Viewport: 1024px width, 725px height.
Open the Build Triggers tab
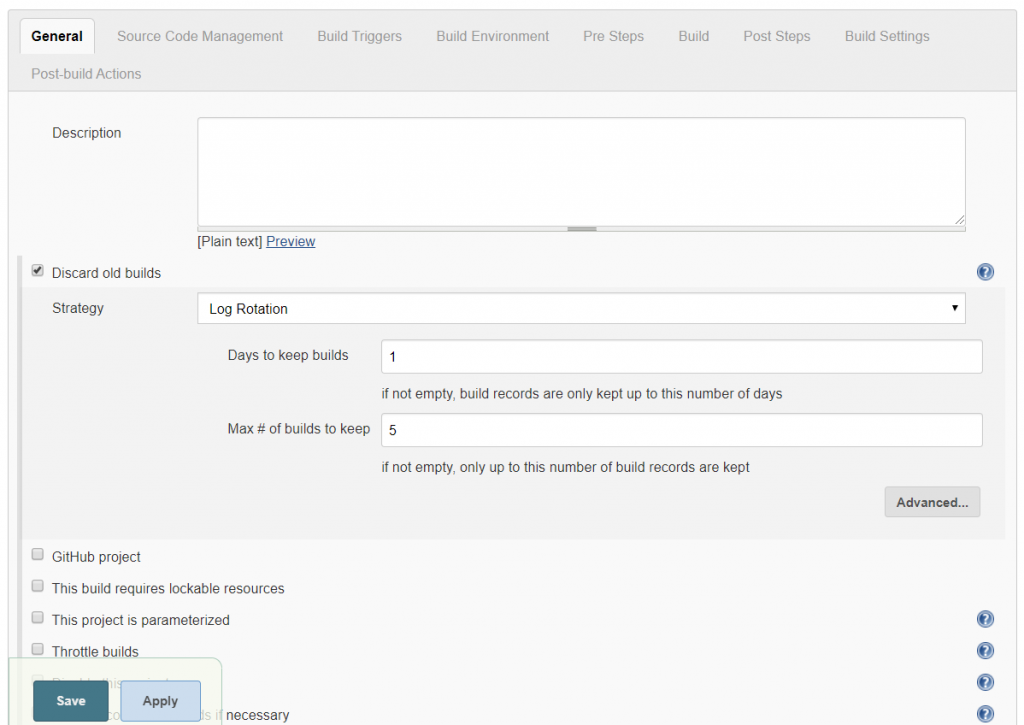click(359, 37)
